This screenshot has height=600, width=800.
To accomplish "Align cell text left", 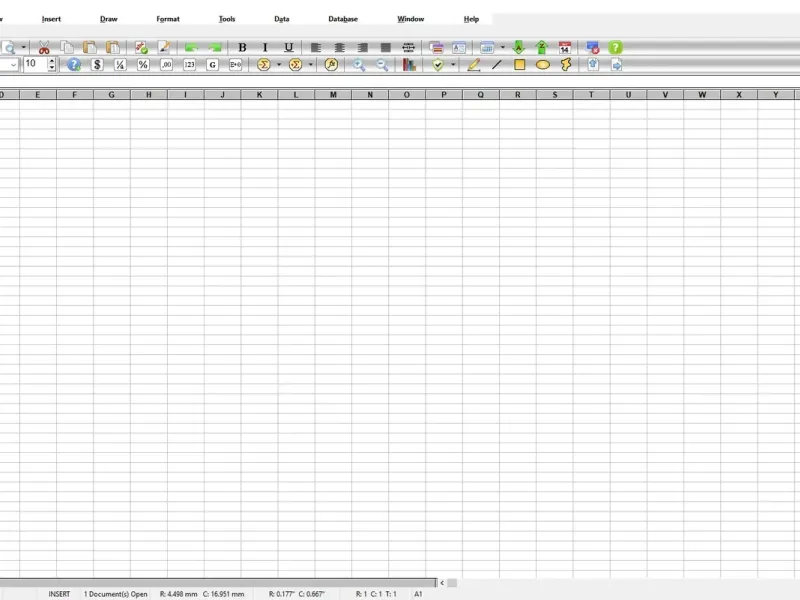I will 316,47.
